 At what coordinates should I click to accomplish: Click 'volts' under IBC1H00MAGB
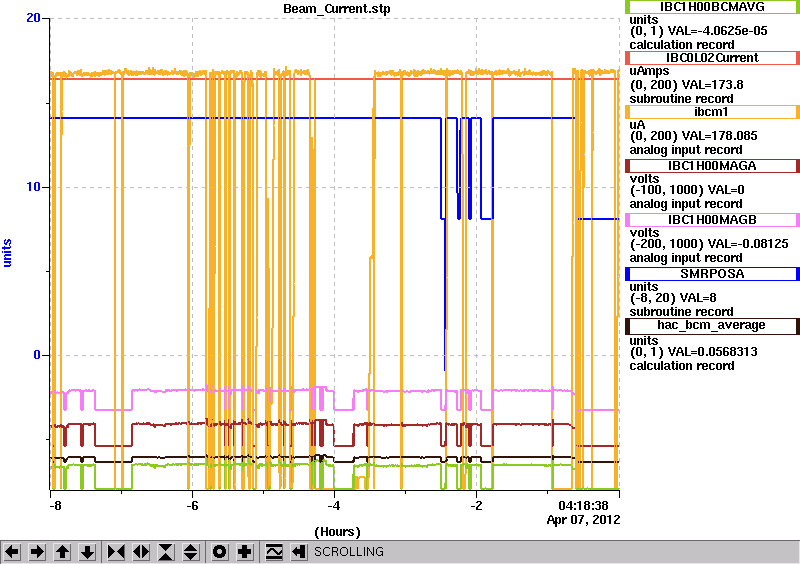click(644, 233)
